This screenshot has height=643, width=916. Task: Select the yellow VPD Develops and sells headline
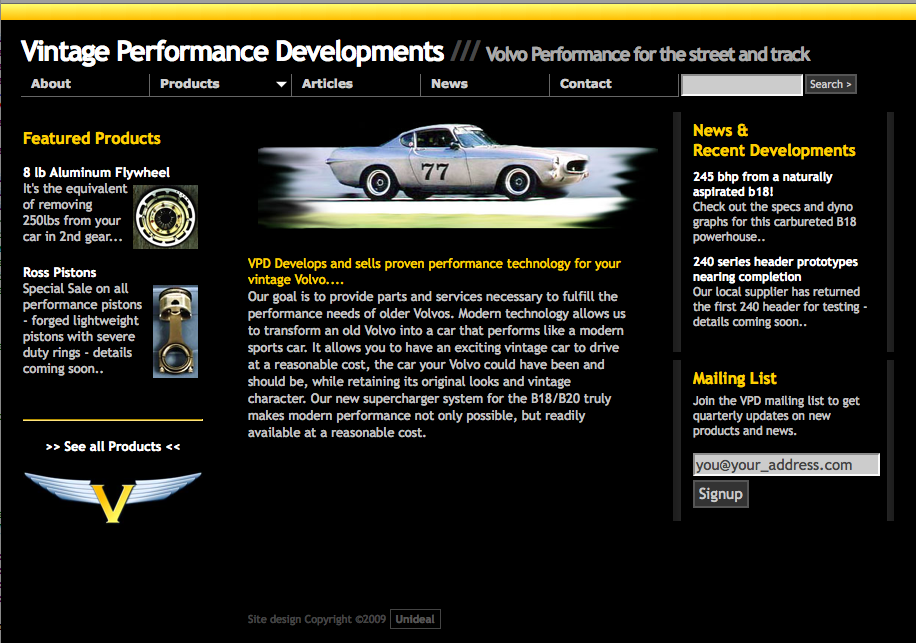pyautogui.click(x=434, y=272)
